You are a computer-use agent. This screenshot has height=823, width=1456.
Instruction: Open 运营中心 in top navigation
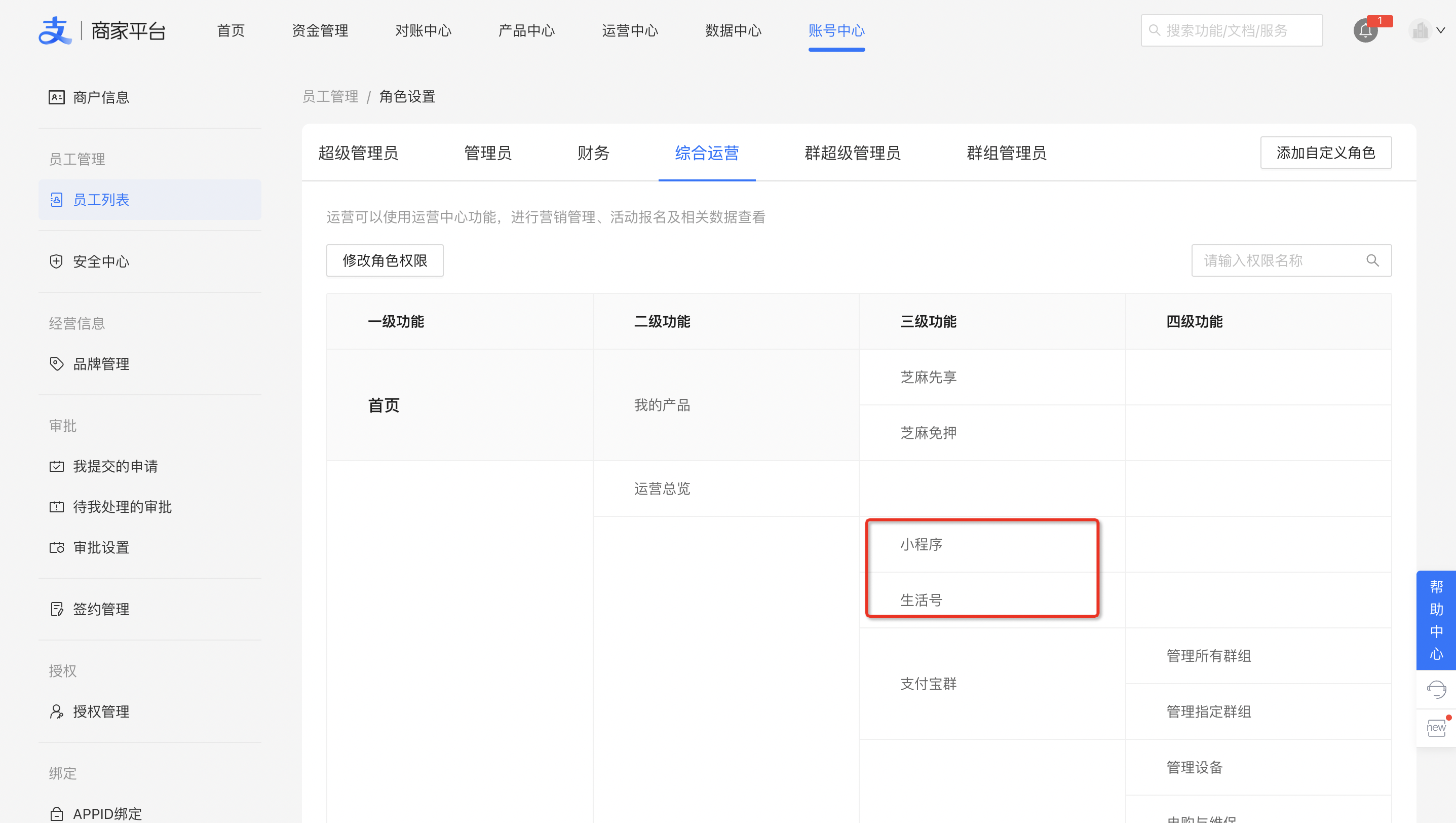[630, 30]
